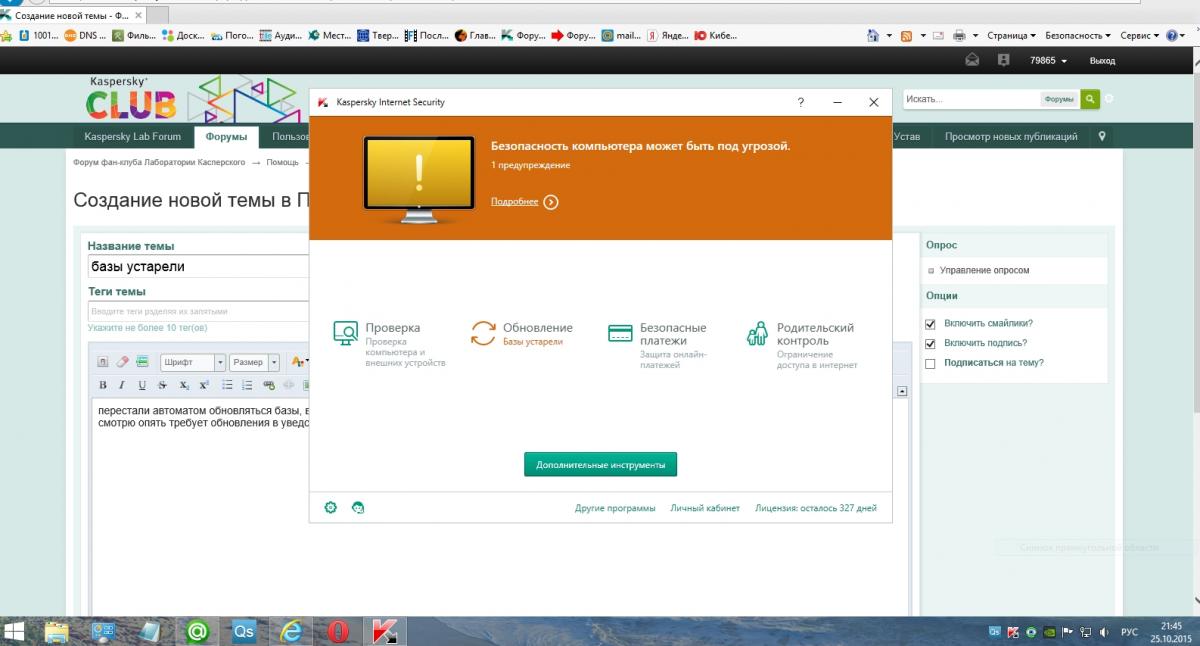Open Opera from the taskbar

pos(339,631)
